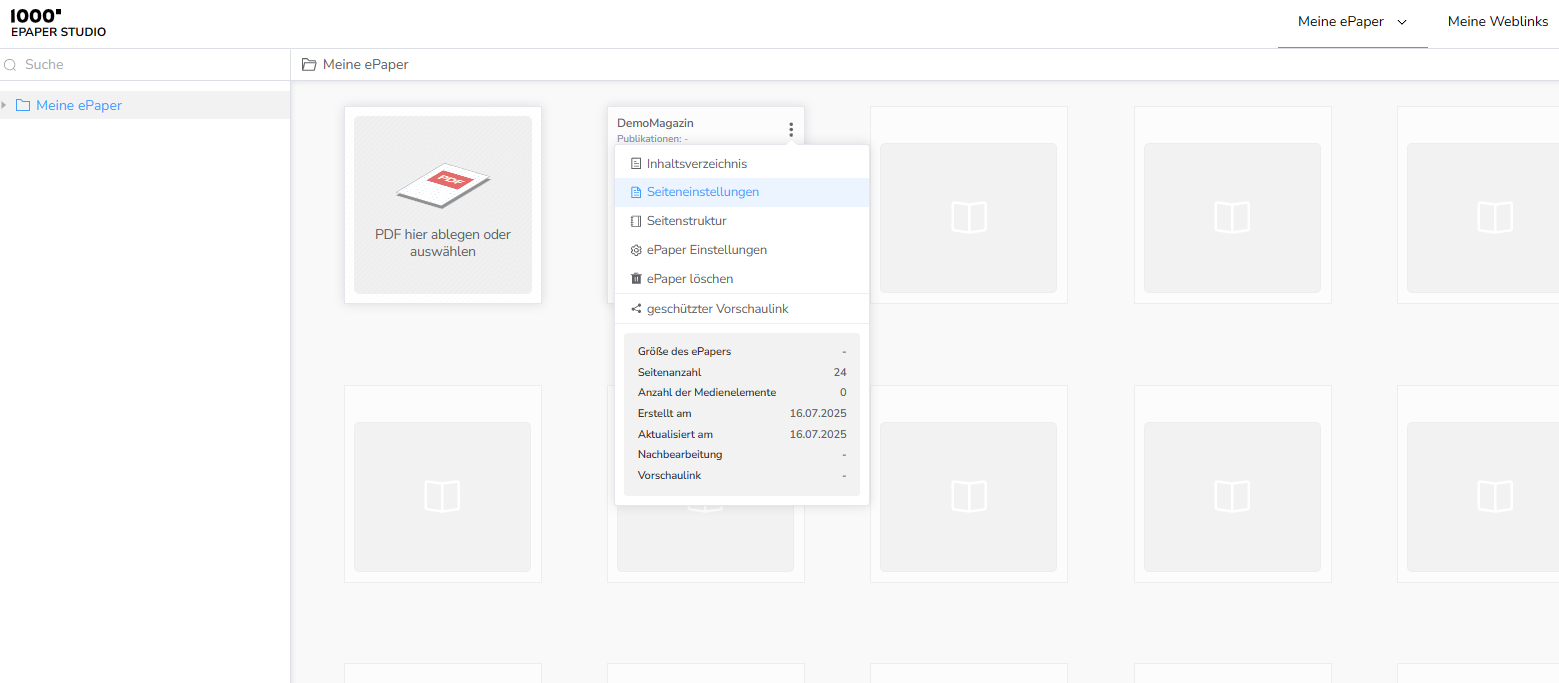
Task: Click the Seiteneinstellungen page icon
Action: tap(636, 192)
